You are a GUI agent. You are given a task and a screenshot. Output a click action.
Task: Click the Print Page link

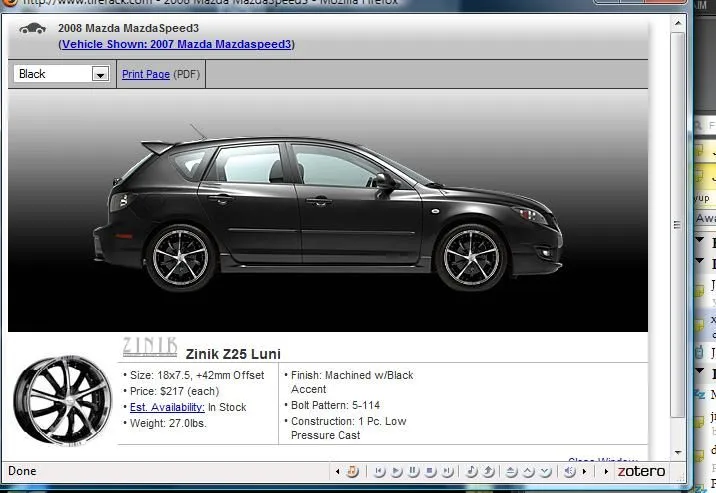(145, 74)
